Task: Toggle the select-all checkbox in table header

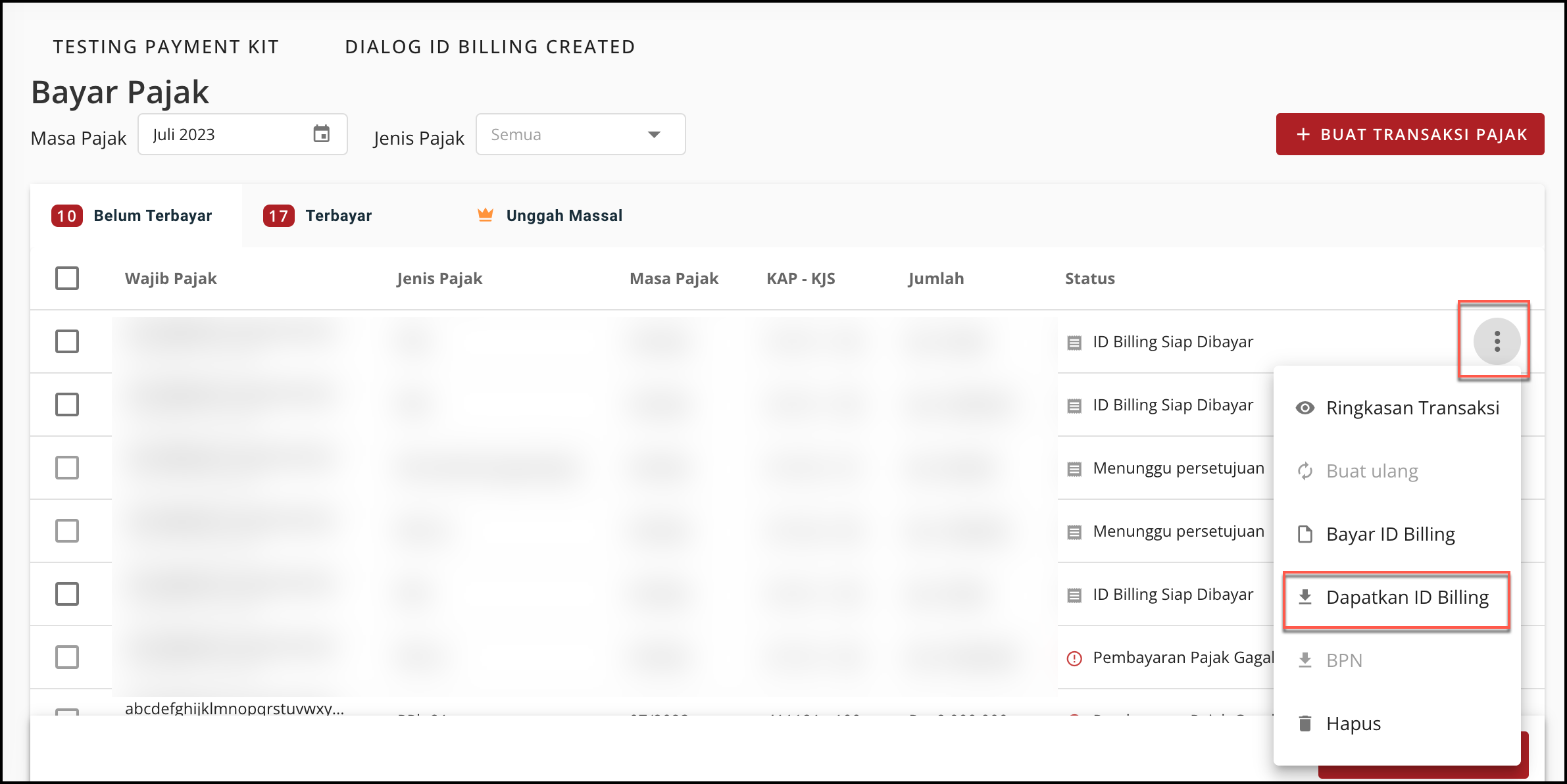Action: tap(67, 278)
